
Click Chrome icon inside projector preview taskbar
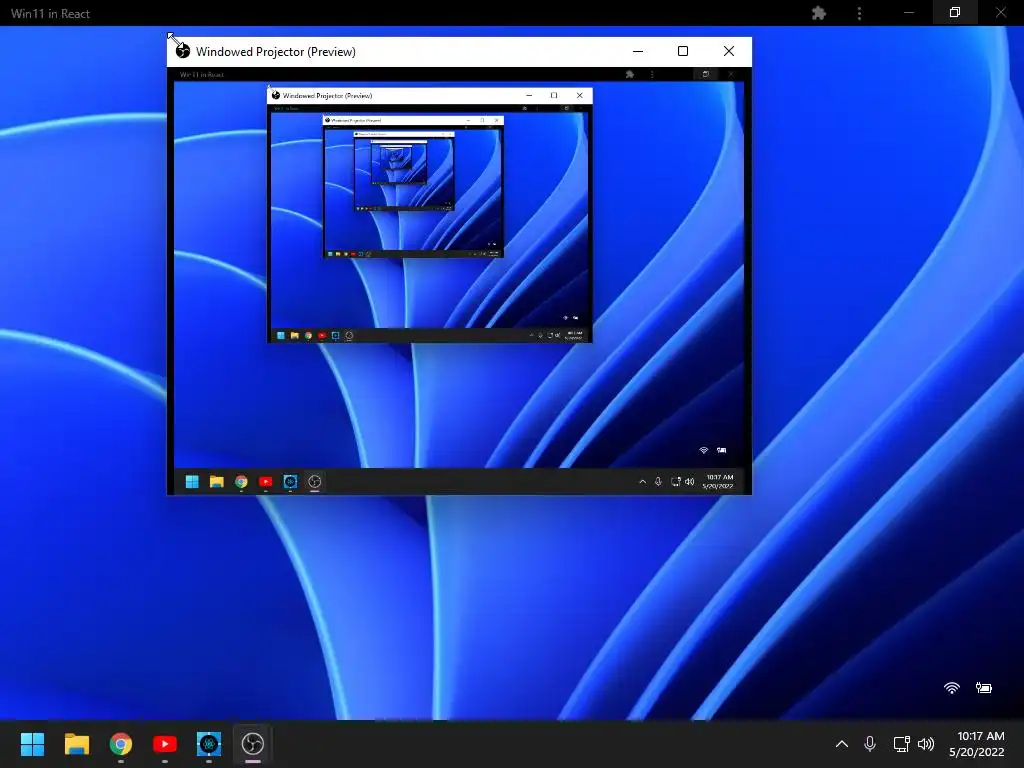(241, 482)
